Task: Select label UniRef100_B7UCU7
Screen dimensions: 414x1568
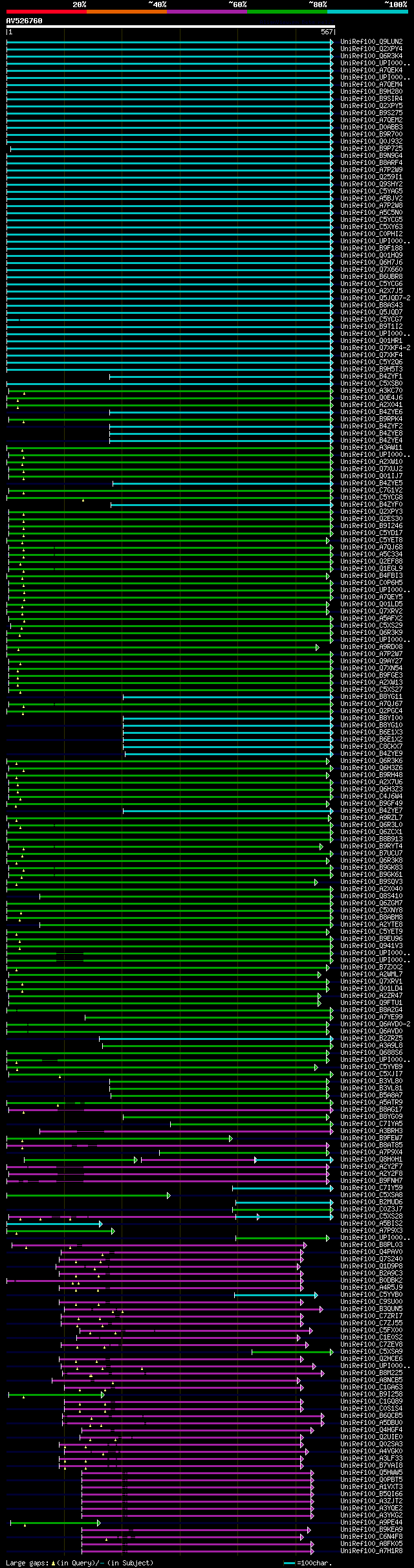Action: coord(371,854)
